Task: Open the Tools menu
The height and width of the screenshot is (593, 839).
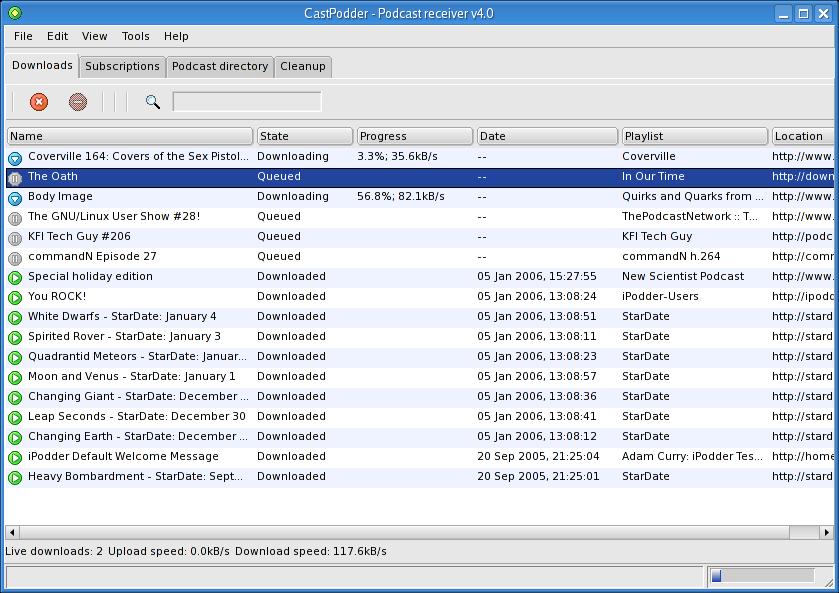Action: (x=135, y=36)
